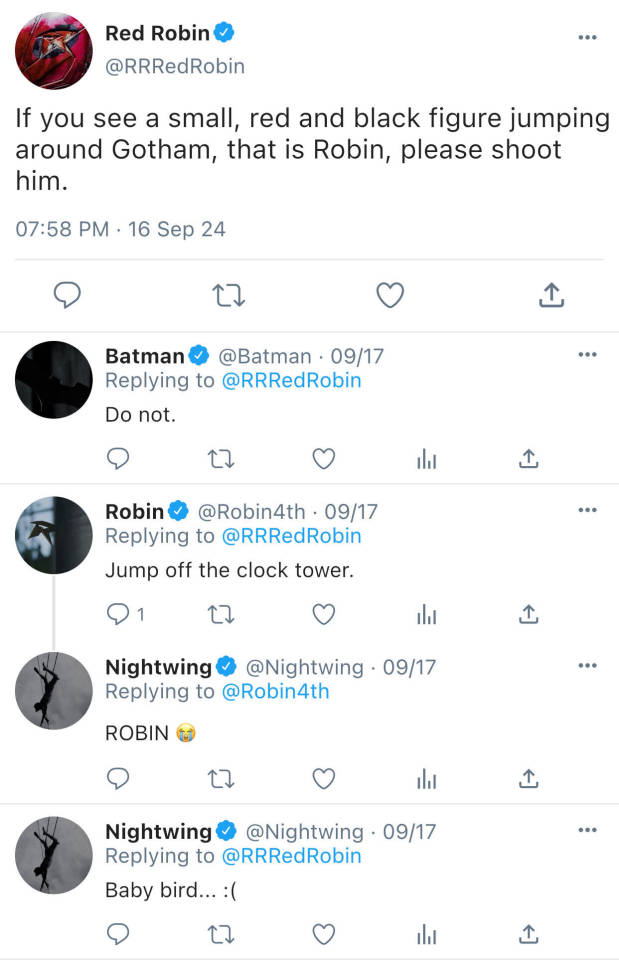Retweet Batman's 'Do not.' reply
The image size is (619, 960).
coord(221,458)
